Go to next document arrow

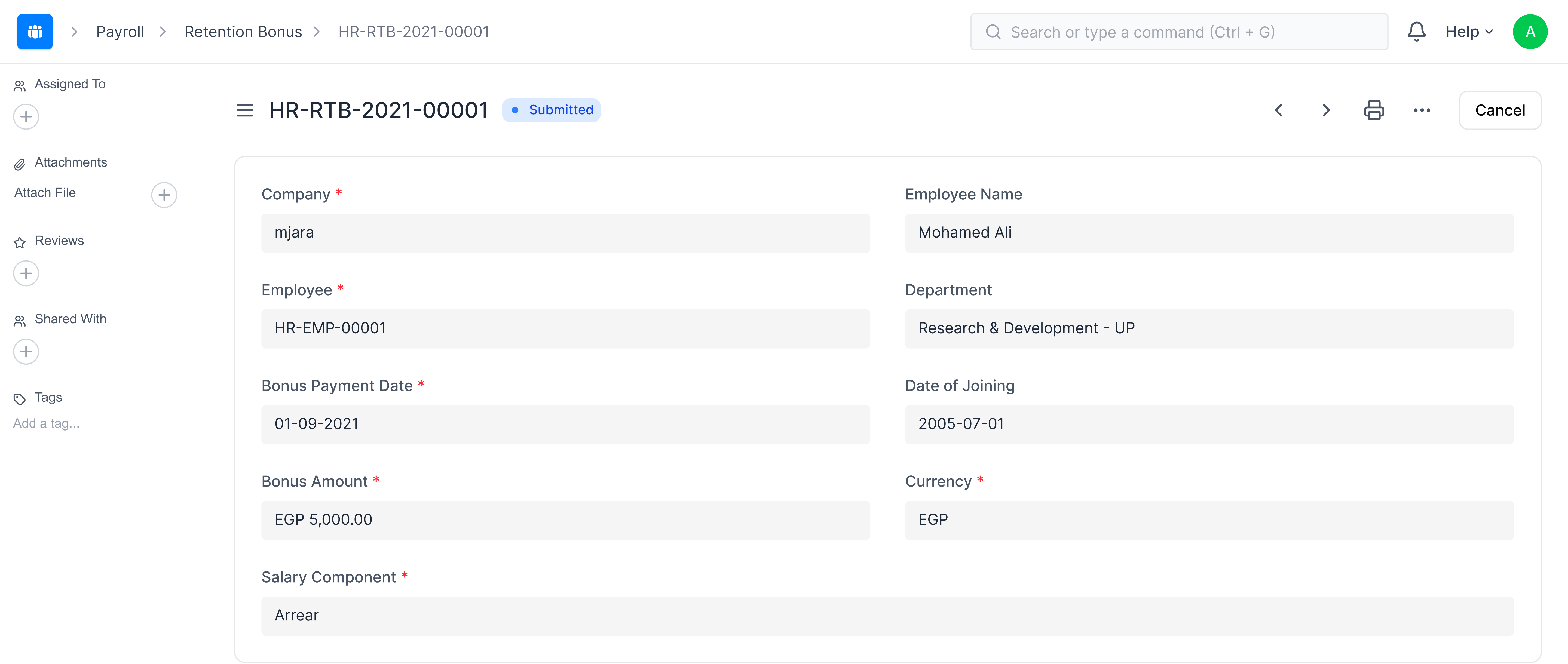(x=1326, y=110)
